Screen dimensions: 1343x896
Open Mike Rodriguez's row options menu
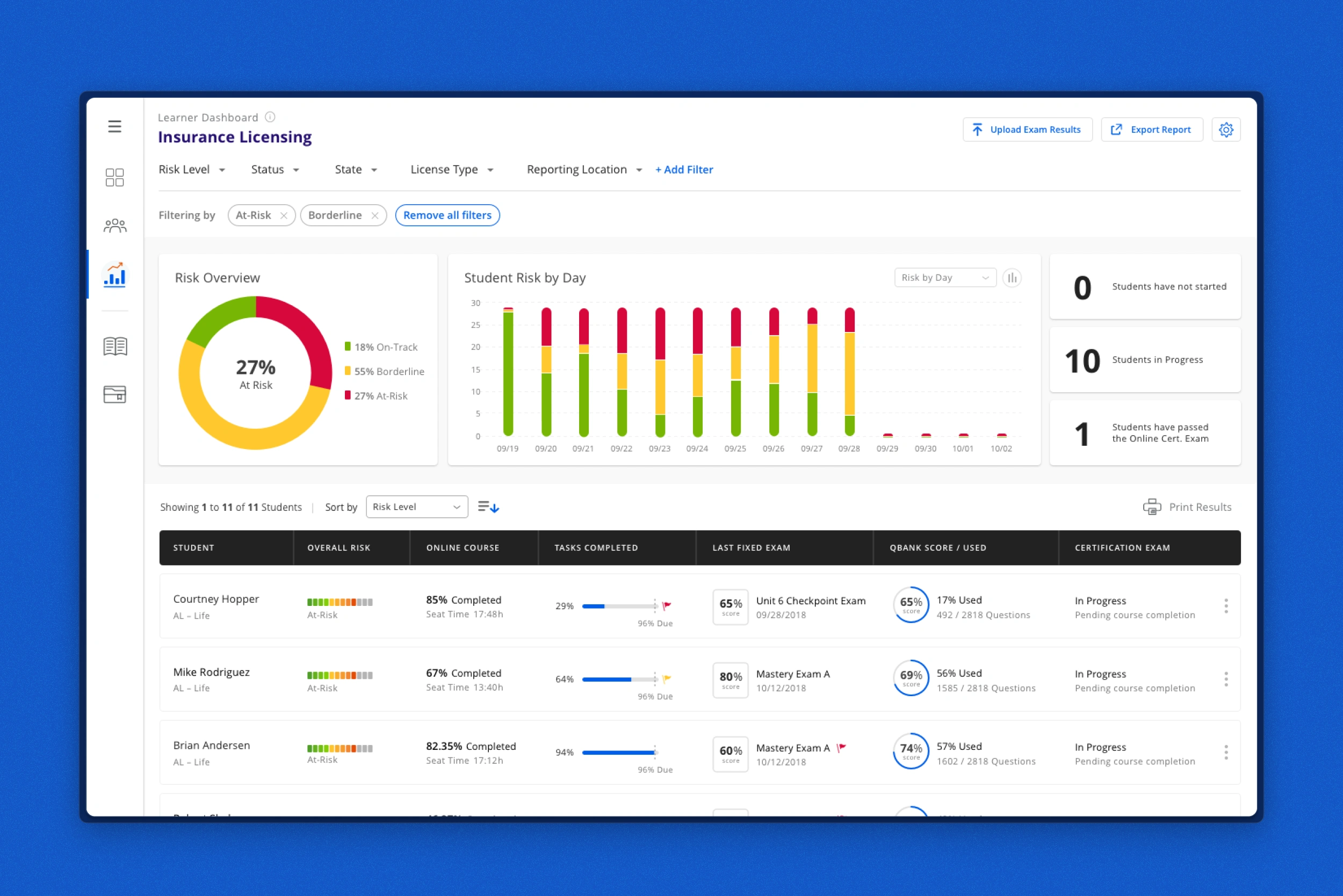coord(1225,679)
